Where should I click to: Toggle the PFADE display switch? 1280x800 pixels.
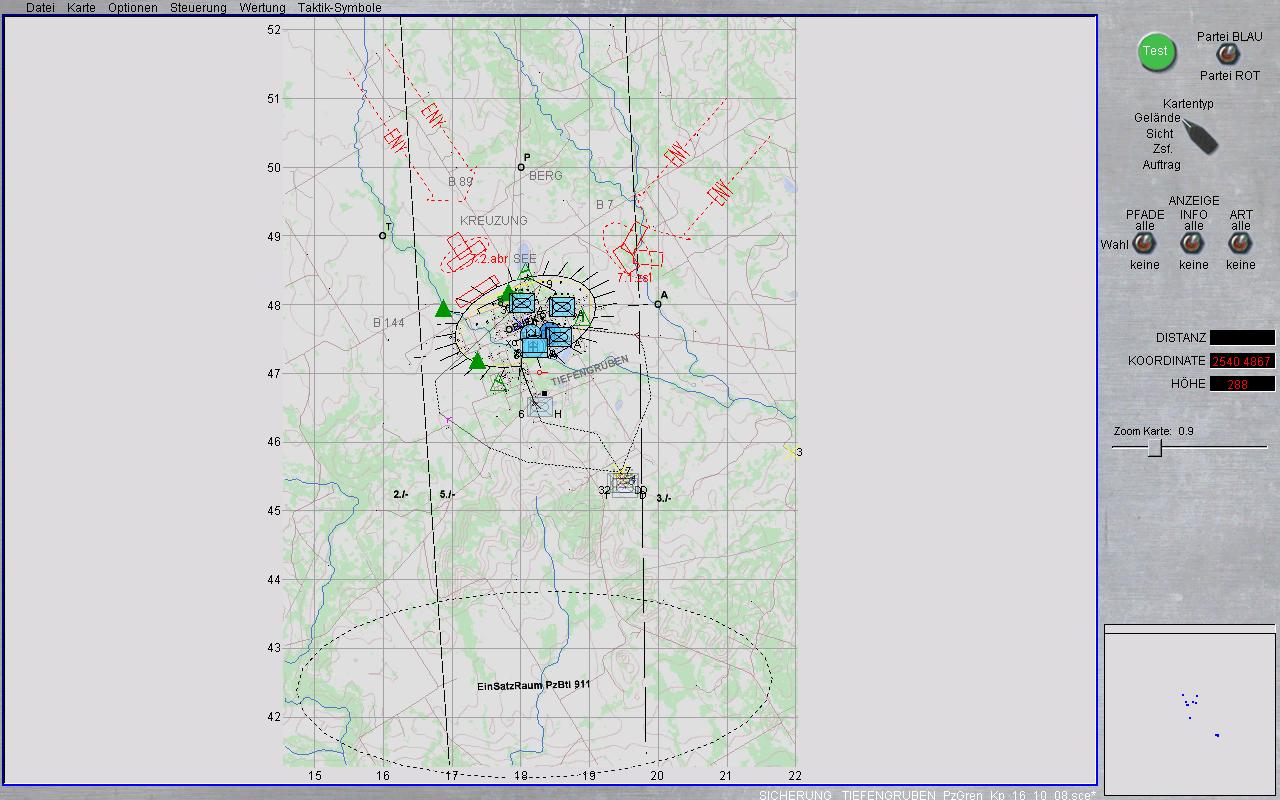point(1144,244)
